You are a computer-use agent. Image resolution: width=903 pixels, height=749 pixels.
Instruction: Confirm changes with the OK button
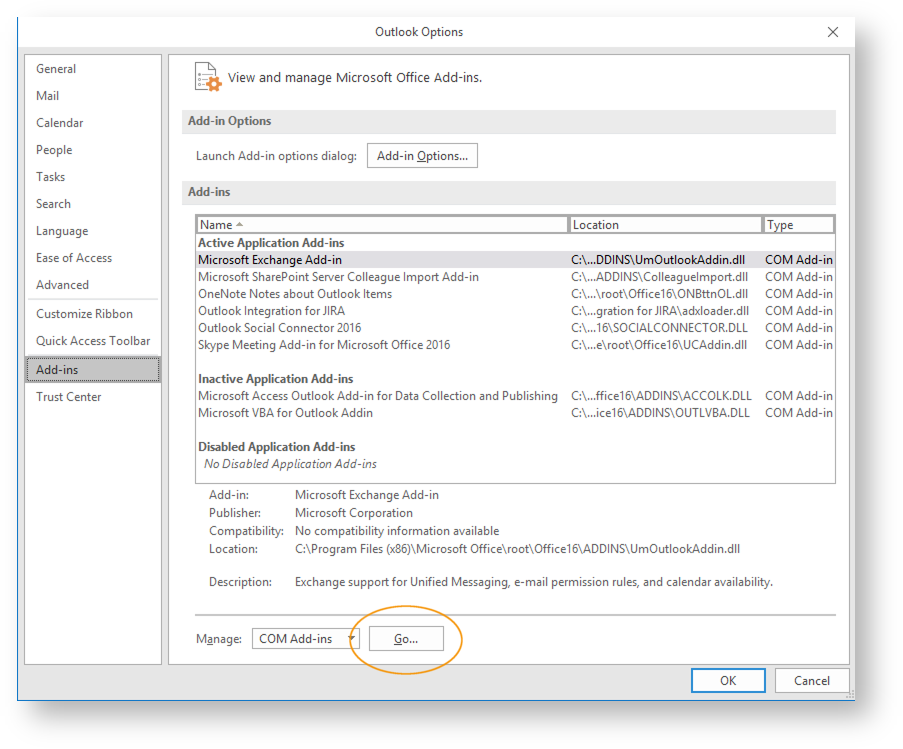point(728,680)
